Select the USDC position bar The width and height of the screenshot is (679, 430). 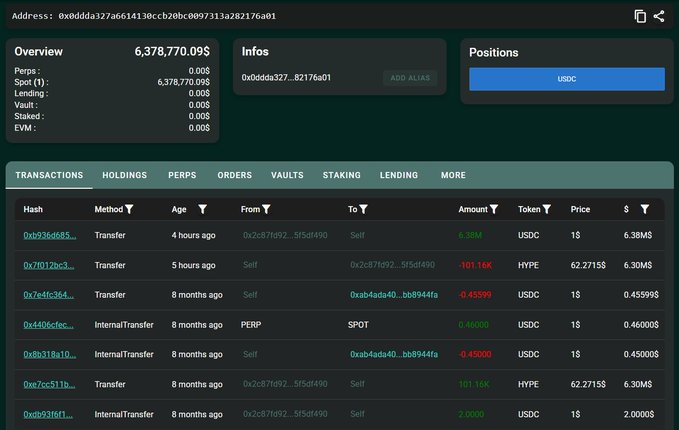click(567, 79)
